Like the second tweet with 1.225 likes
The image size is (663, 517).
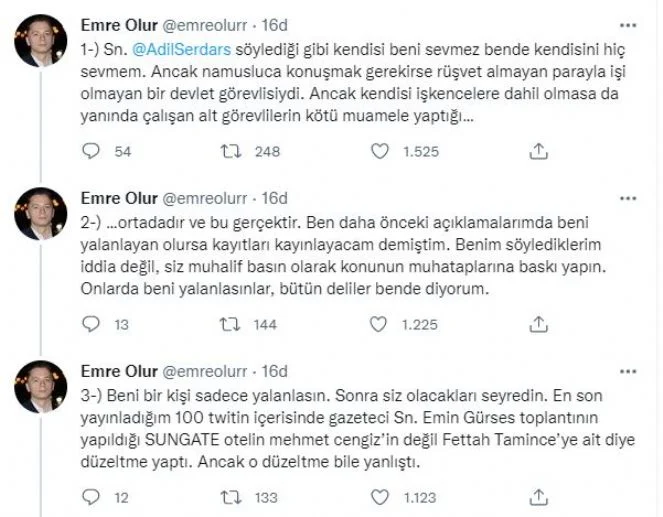coord(378,324)
